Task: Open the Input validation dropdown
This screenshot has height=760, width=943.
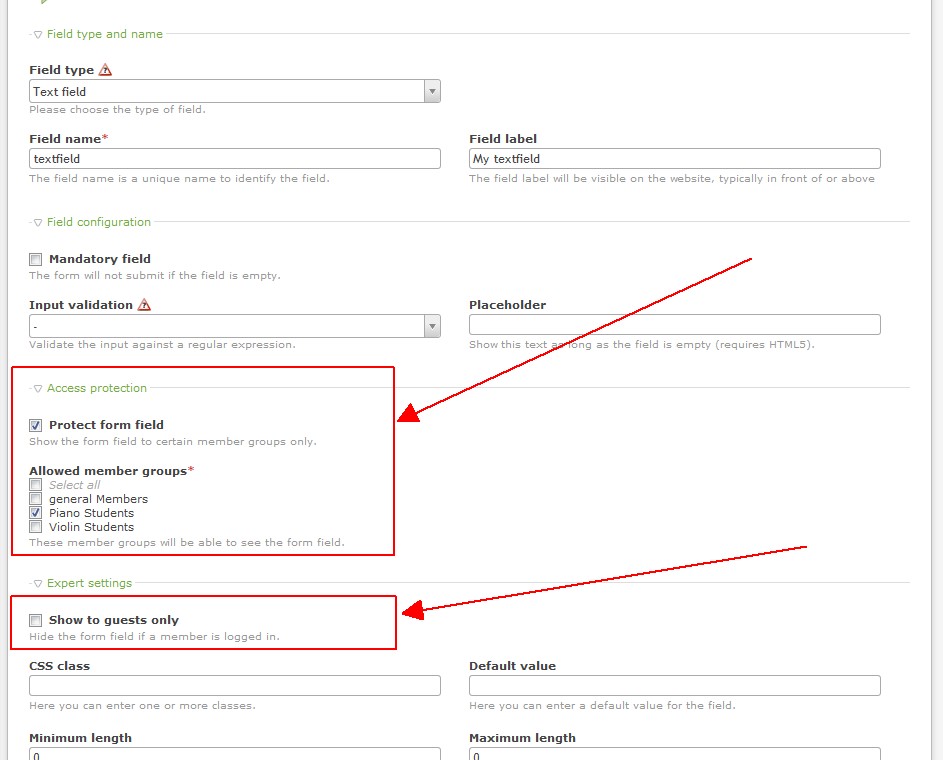Action: click(234, 326)
